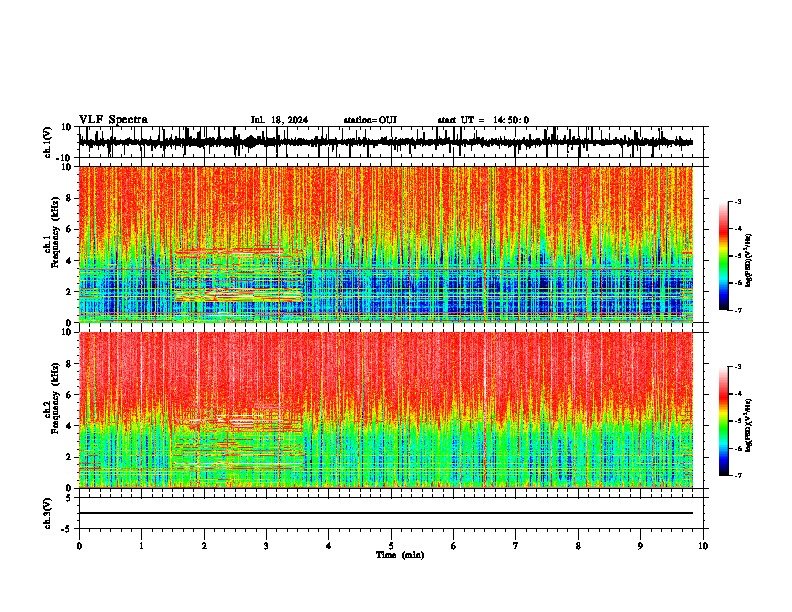
Task: Click the "4" tick on ch.1 frequency axis
Action: tap(70, 261)
